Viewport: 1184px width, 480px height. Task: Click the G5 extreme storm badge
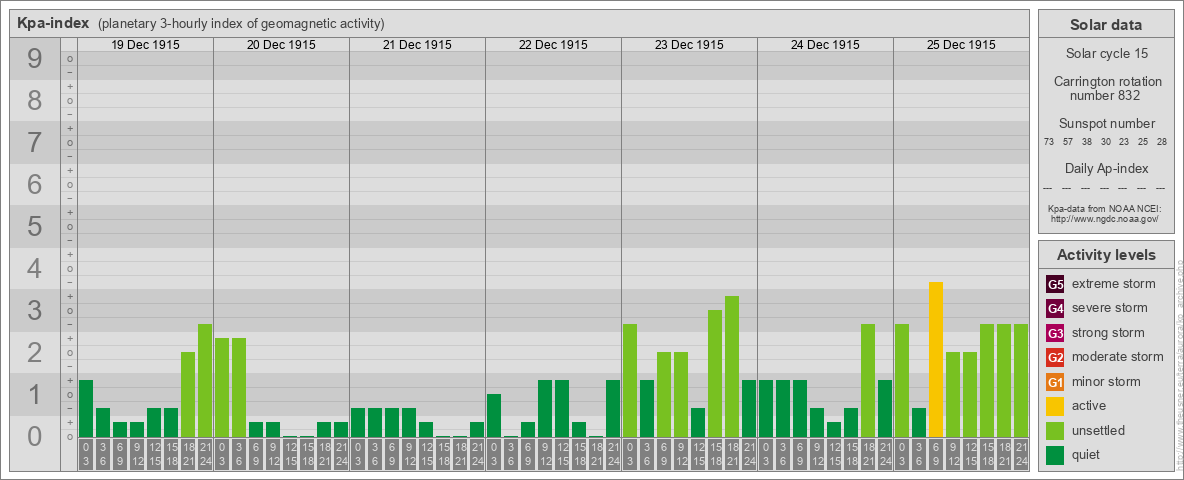click(x=1055, y=285)
